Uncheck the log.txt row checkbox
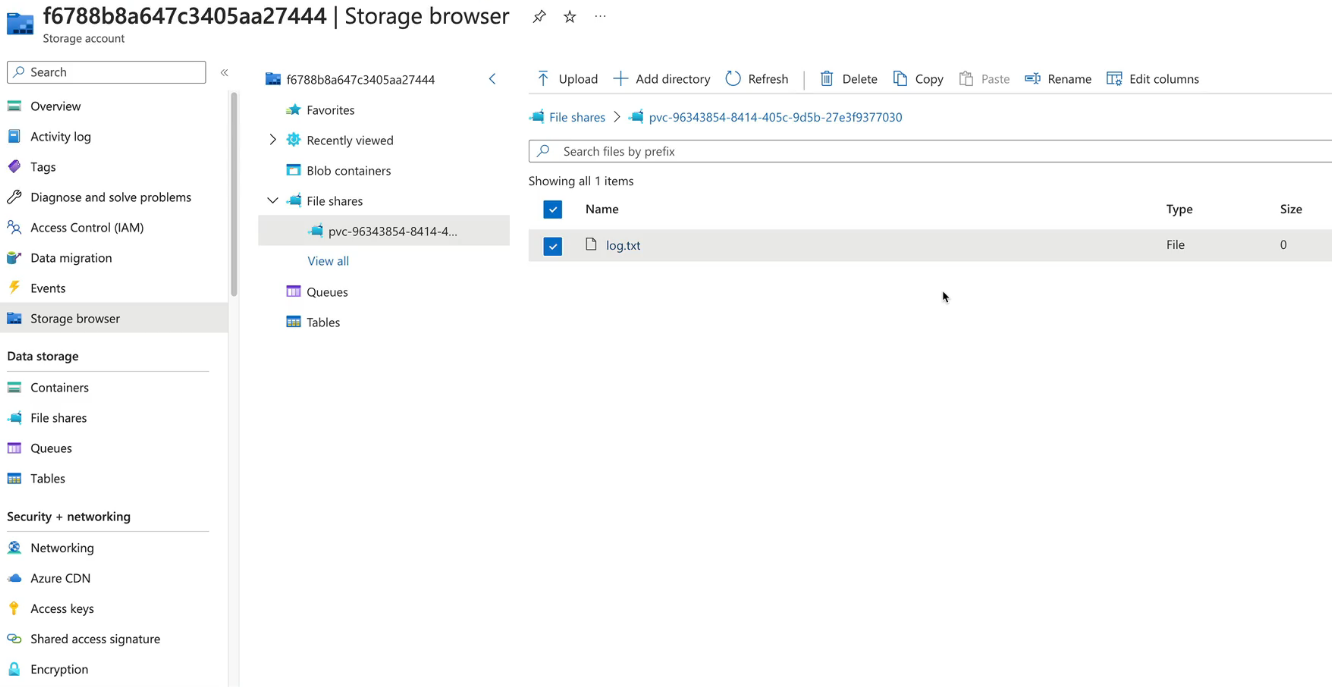Viewport: 1332px width, 687px height. tap(553, 246)
